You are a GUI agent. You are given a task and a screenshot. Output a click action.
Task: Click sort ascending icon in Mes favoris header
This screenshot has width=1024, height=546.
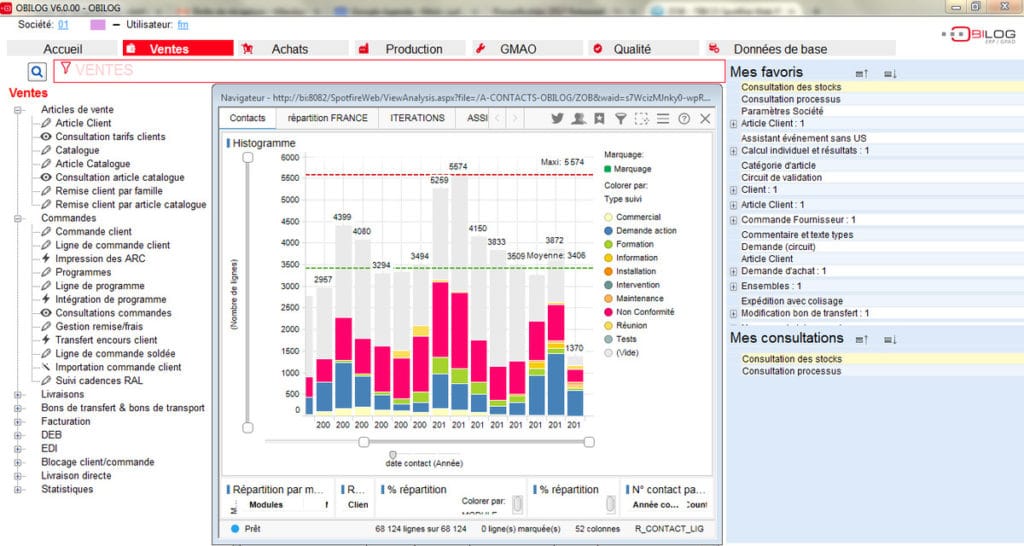click(862, 73)
